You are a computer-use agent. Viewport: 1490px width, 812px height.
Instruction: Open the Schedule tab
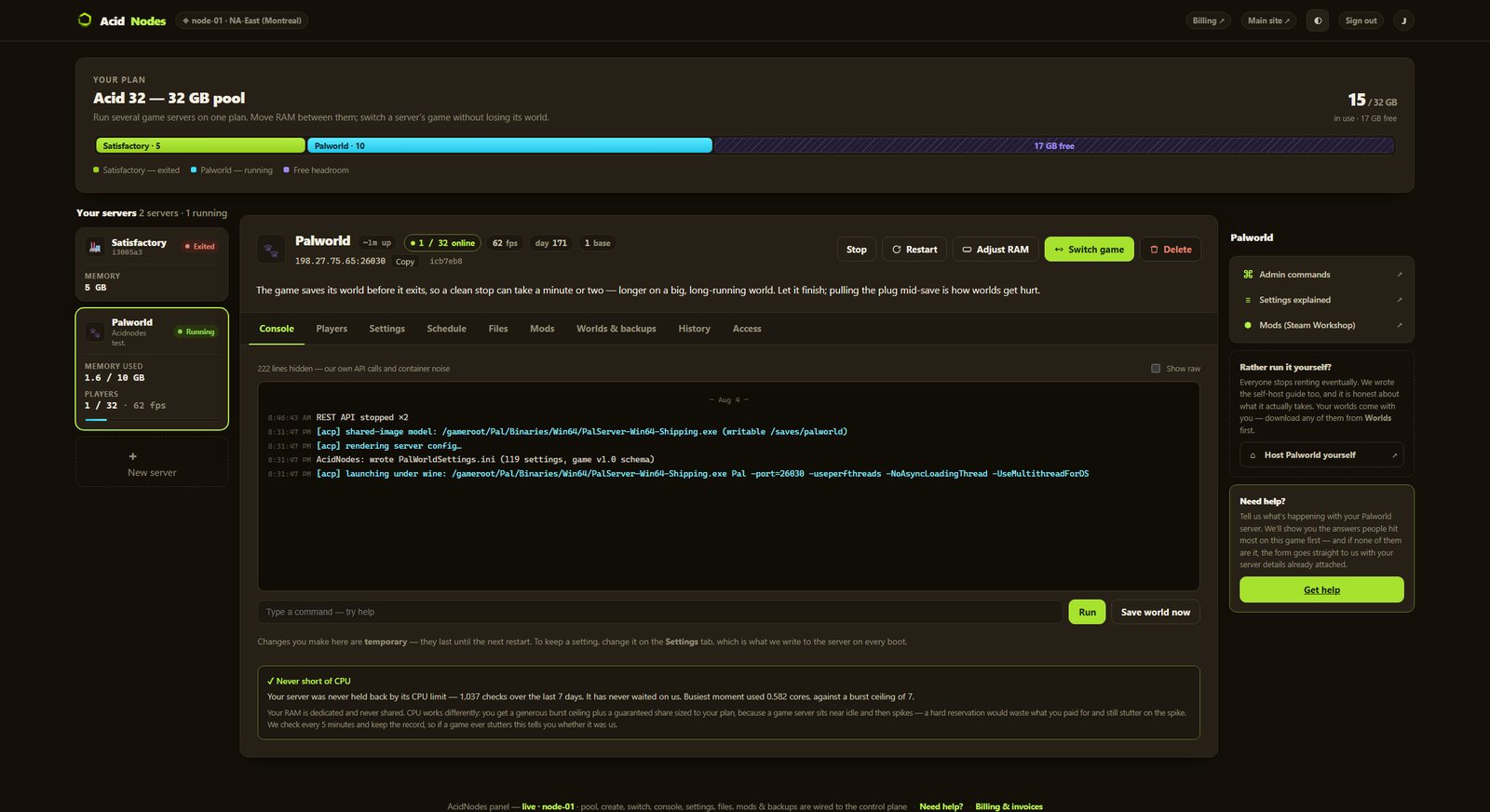446,329
